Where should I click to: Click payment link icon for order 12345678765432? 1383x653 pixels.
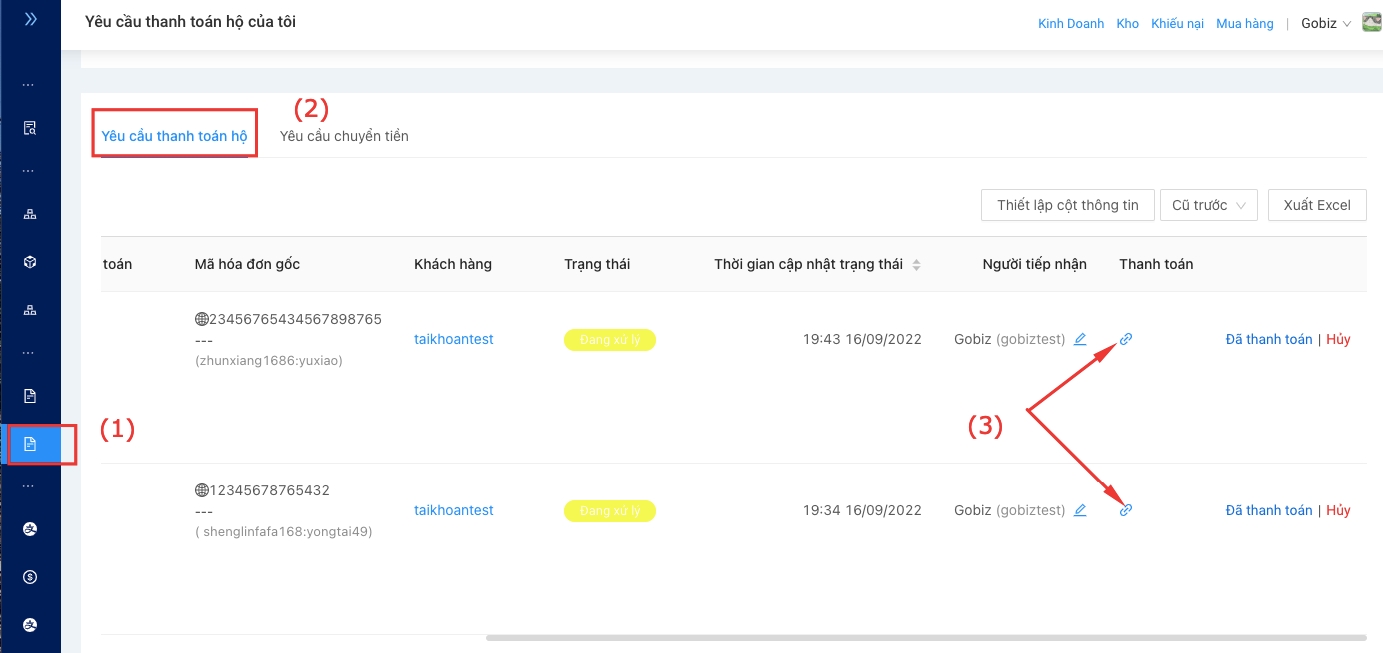point(1125,510)
